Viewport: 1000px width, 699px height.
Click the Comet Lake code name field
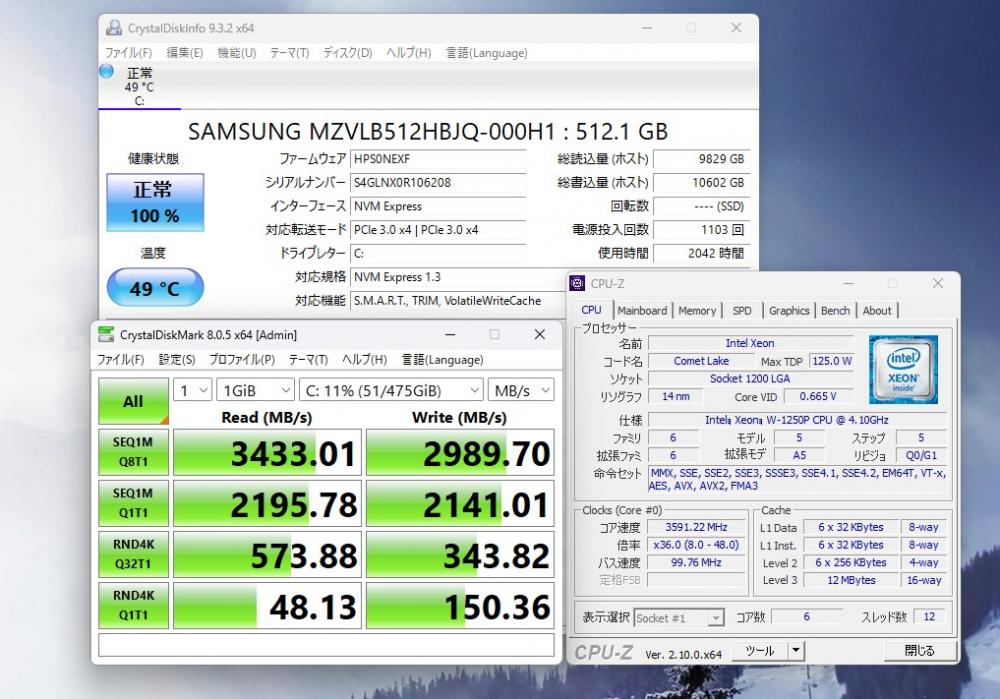tap(701, 361)
